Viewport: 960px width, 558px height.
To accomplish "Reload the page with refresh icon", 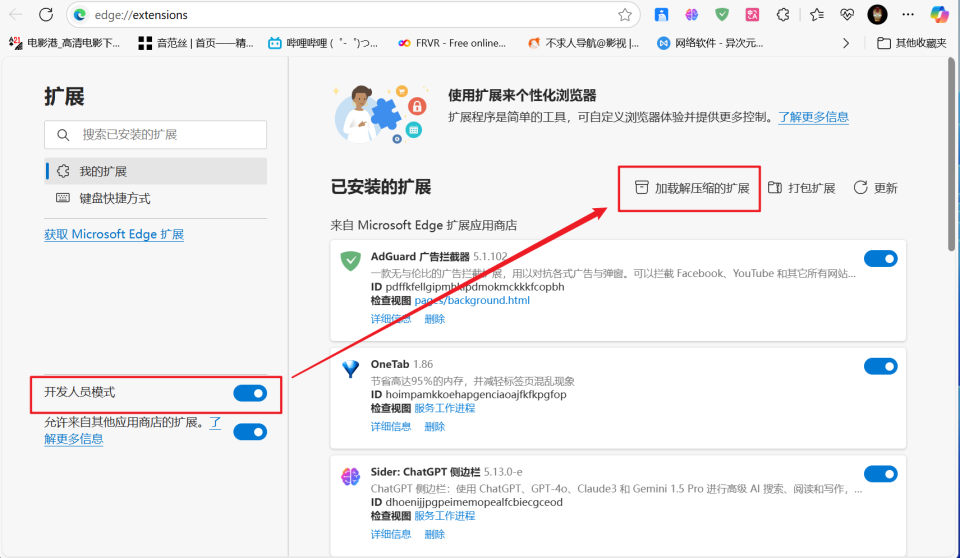I will [x=46, y=14].
